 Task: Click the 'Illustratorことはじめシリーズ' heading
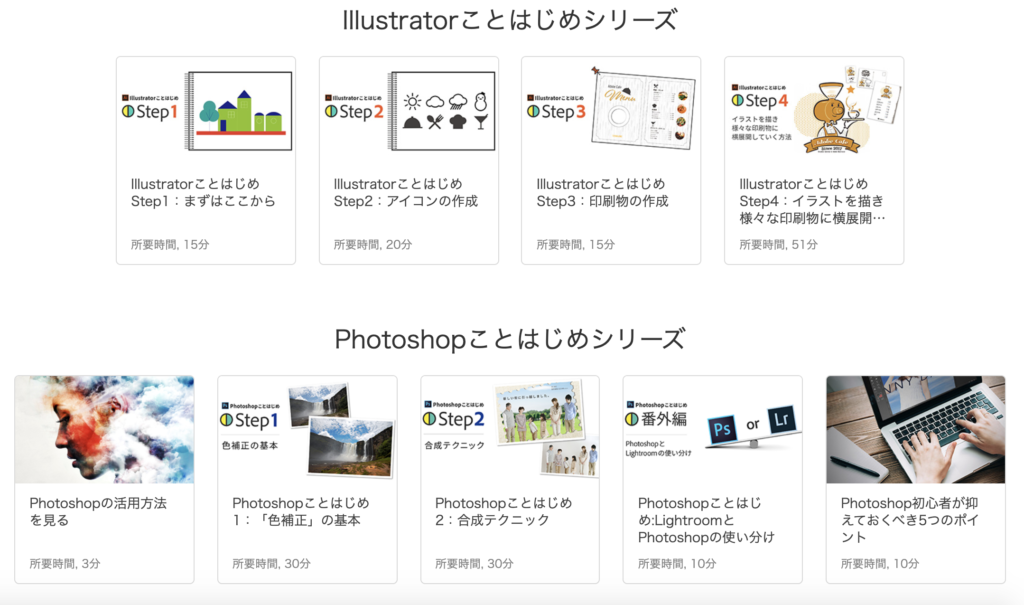coord(510,20)
